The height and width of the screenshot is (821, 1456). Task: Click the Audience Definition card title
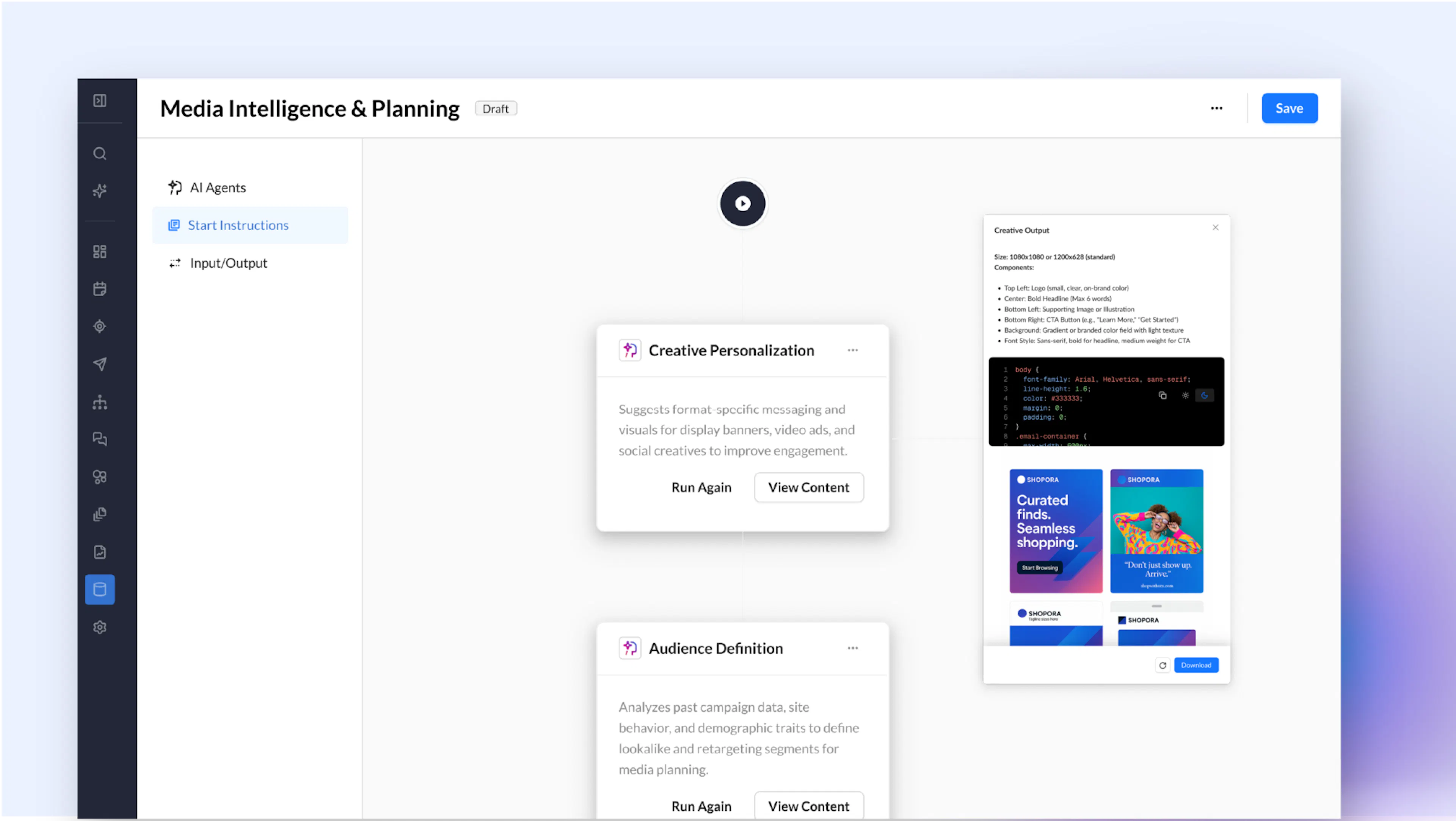point(715,648)
